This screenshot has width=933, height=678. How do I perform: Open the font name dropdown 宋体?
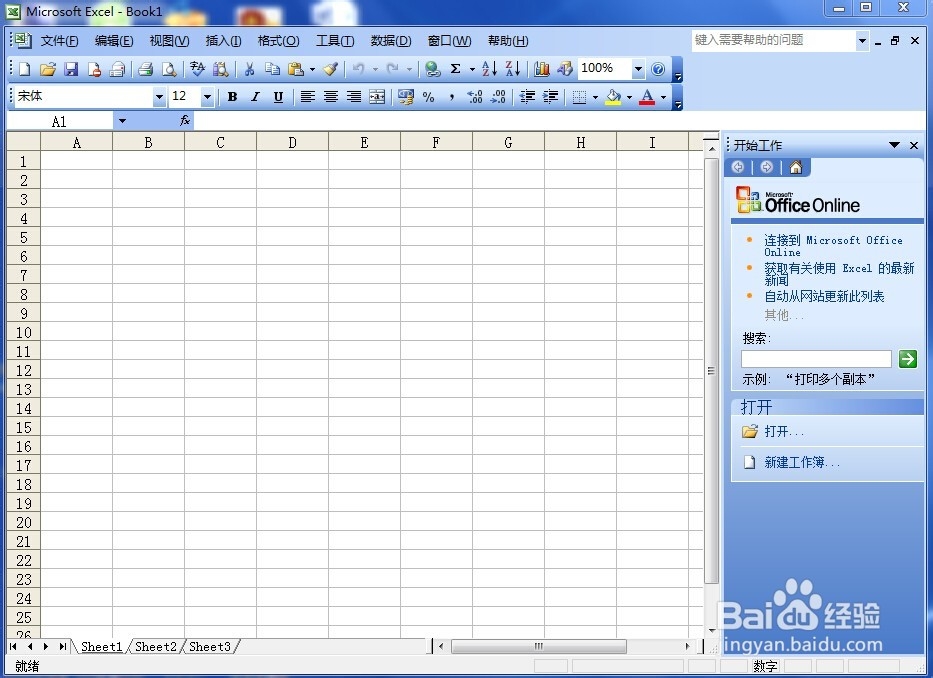click(x=159, y=96)
